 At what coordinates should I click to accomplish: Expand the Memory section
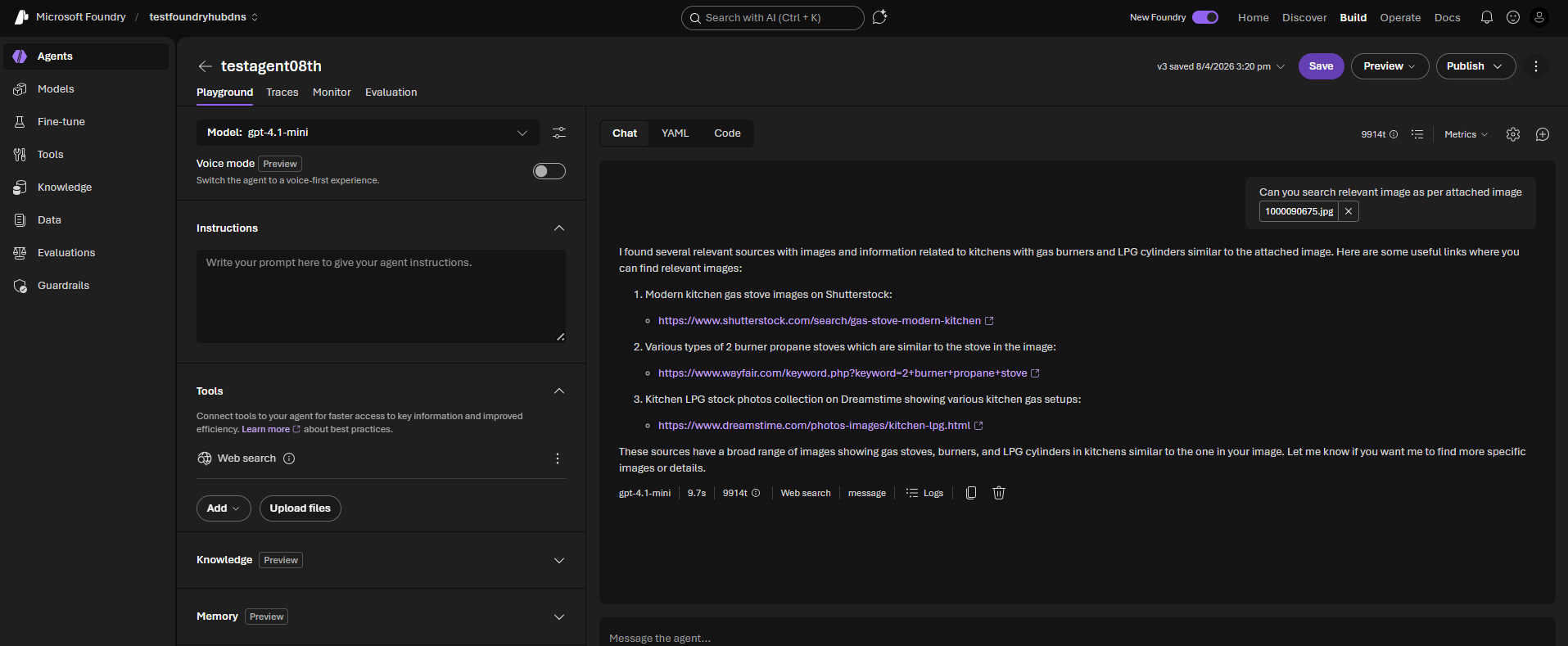(x=559, y=617)
